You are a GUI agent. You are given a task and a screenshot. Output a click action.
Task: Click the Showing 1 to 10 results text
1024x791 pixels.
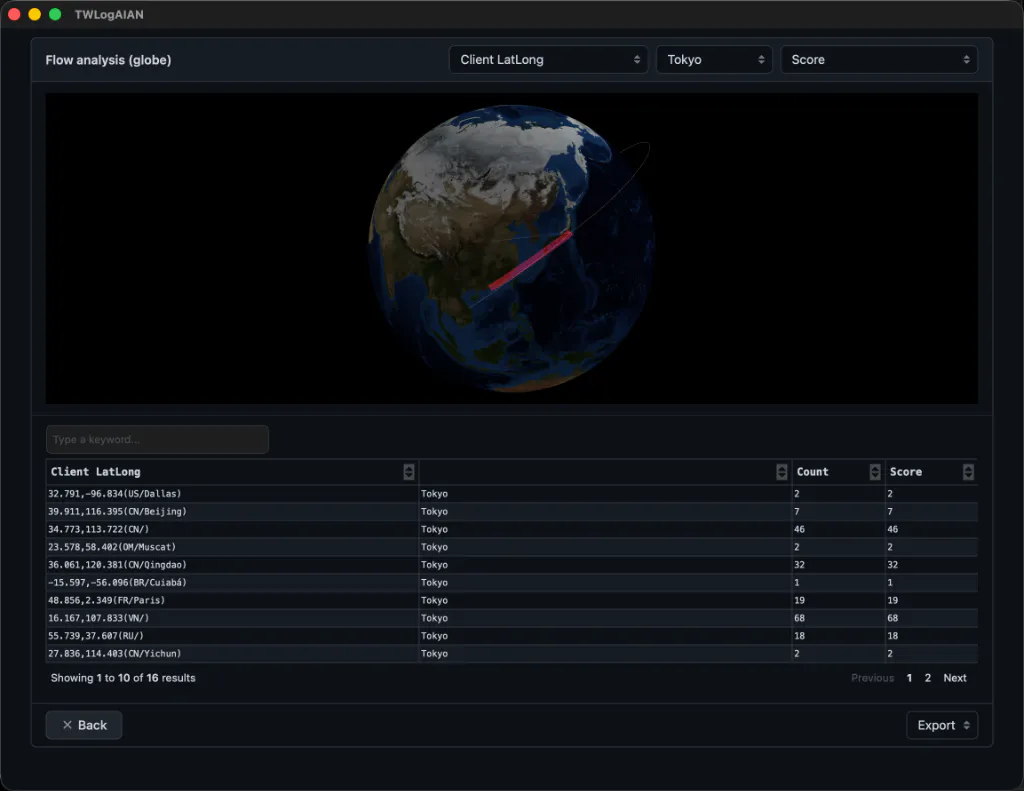pyautogui.click(x=123, y=678)
